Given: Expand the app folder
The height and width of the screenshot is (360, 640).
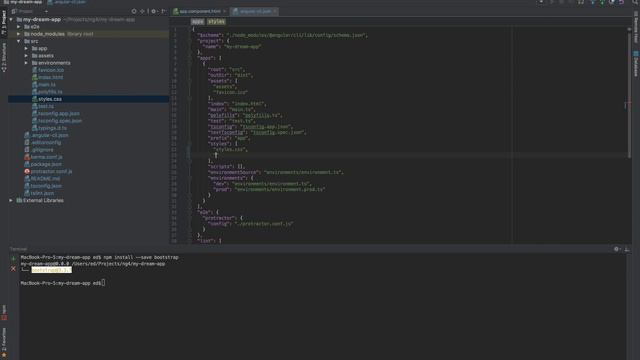Looking at the screenshot, I should 27,49.
